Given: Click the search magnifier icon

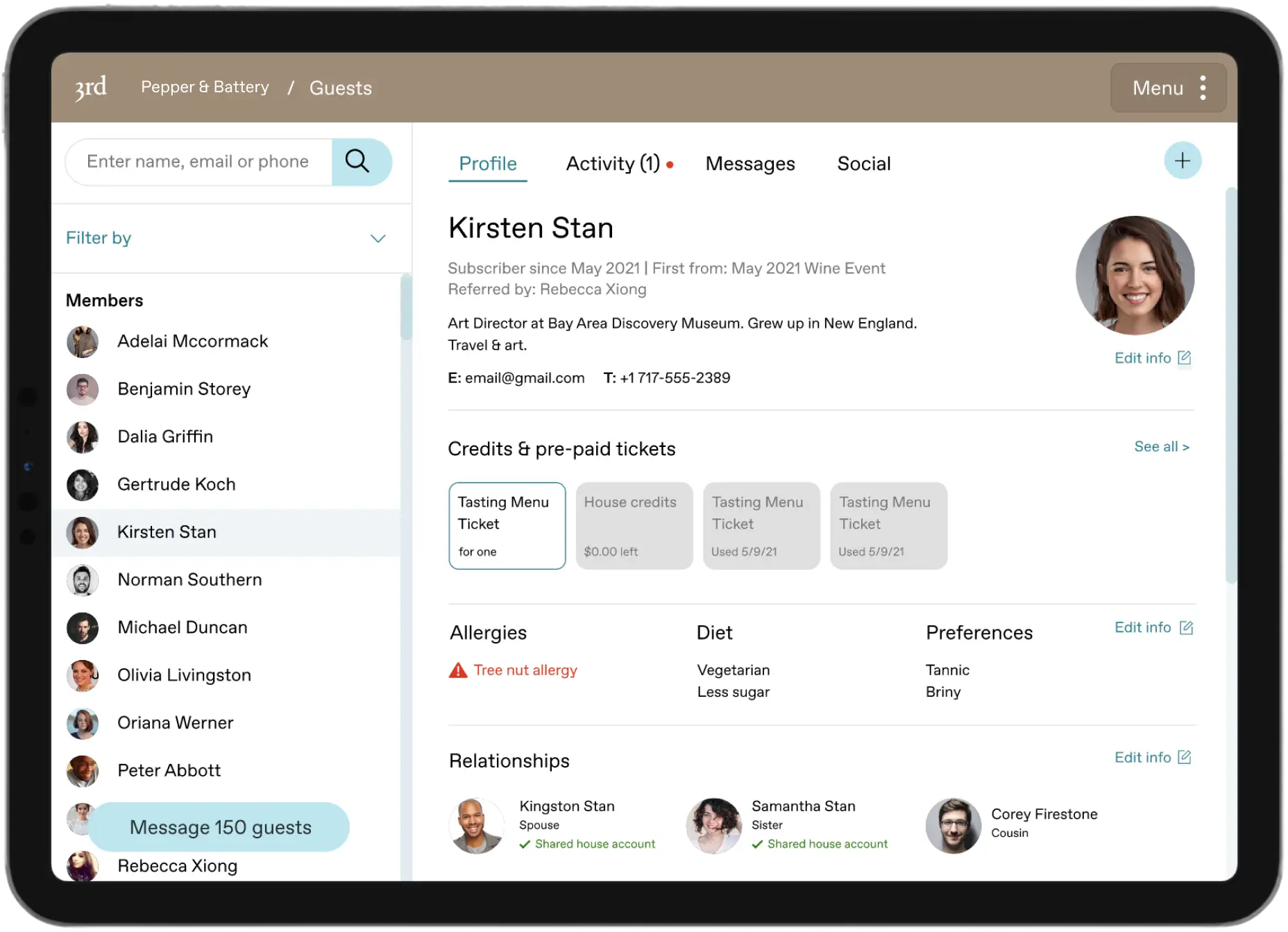Looking at the screenshot, I should tap(358, 162).
